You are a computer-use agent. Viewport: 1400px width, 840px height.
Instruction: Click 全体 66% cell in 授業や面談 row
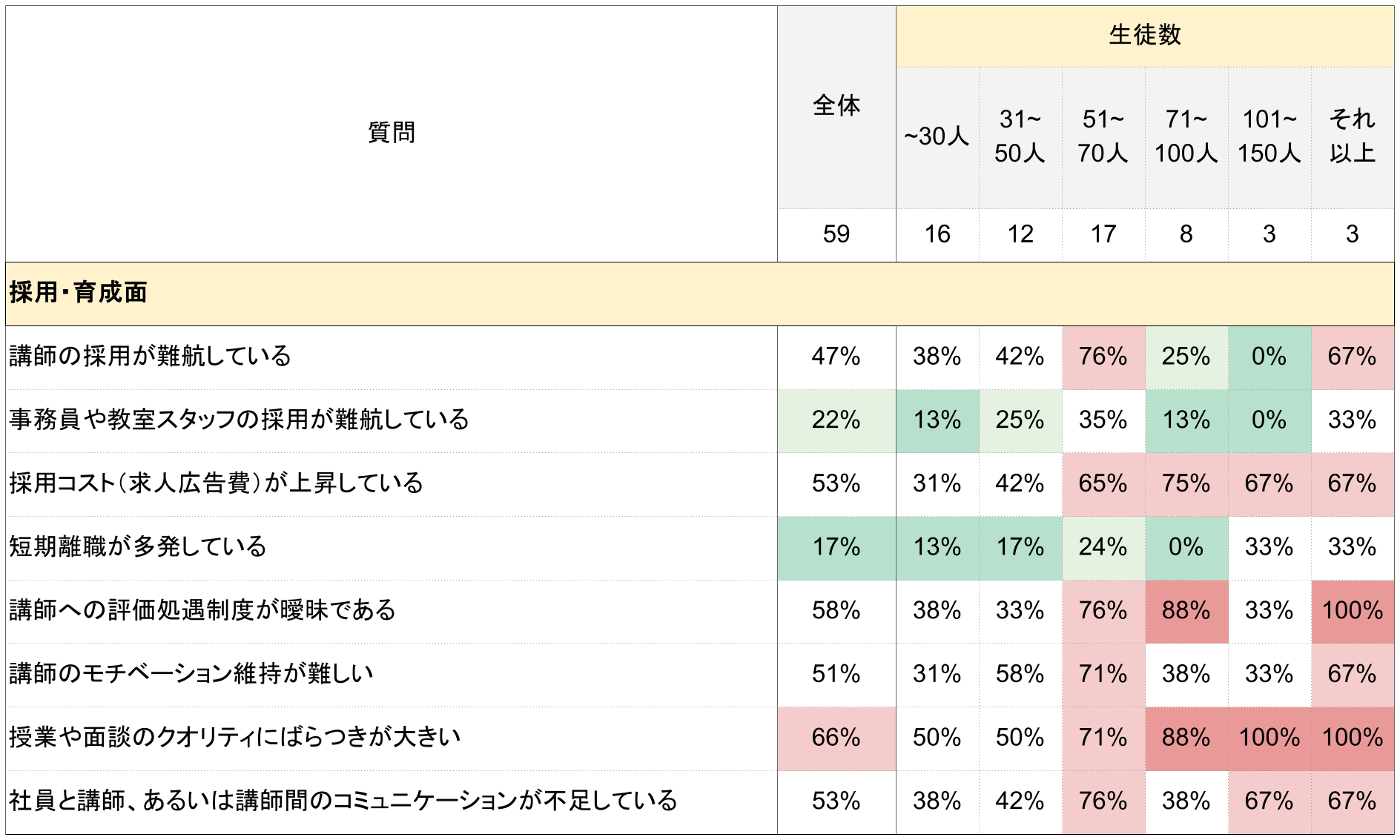pyautogui.click(x=836, y=738)
